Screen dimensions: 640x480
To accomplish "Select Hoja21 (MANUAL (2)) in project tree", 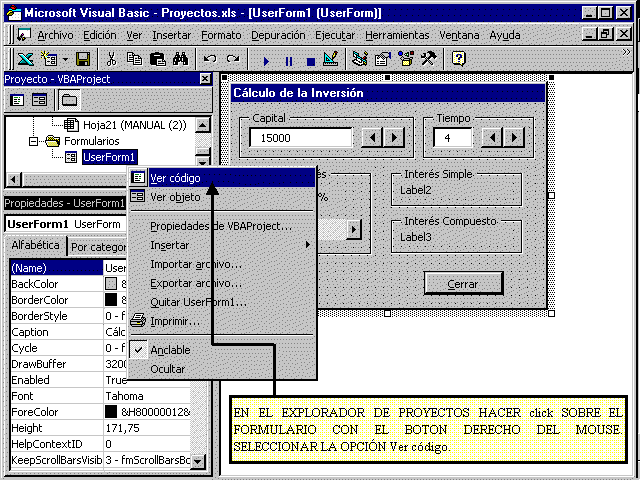I will tap(135, 125).
